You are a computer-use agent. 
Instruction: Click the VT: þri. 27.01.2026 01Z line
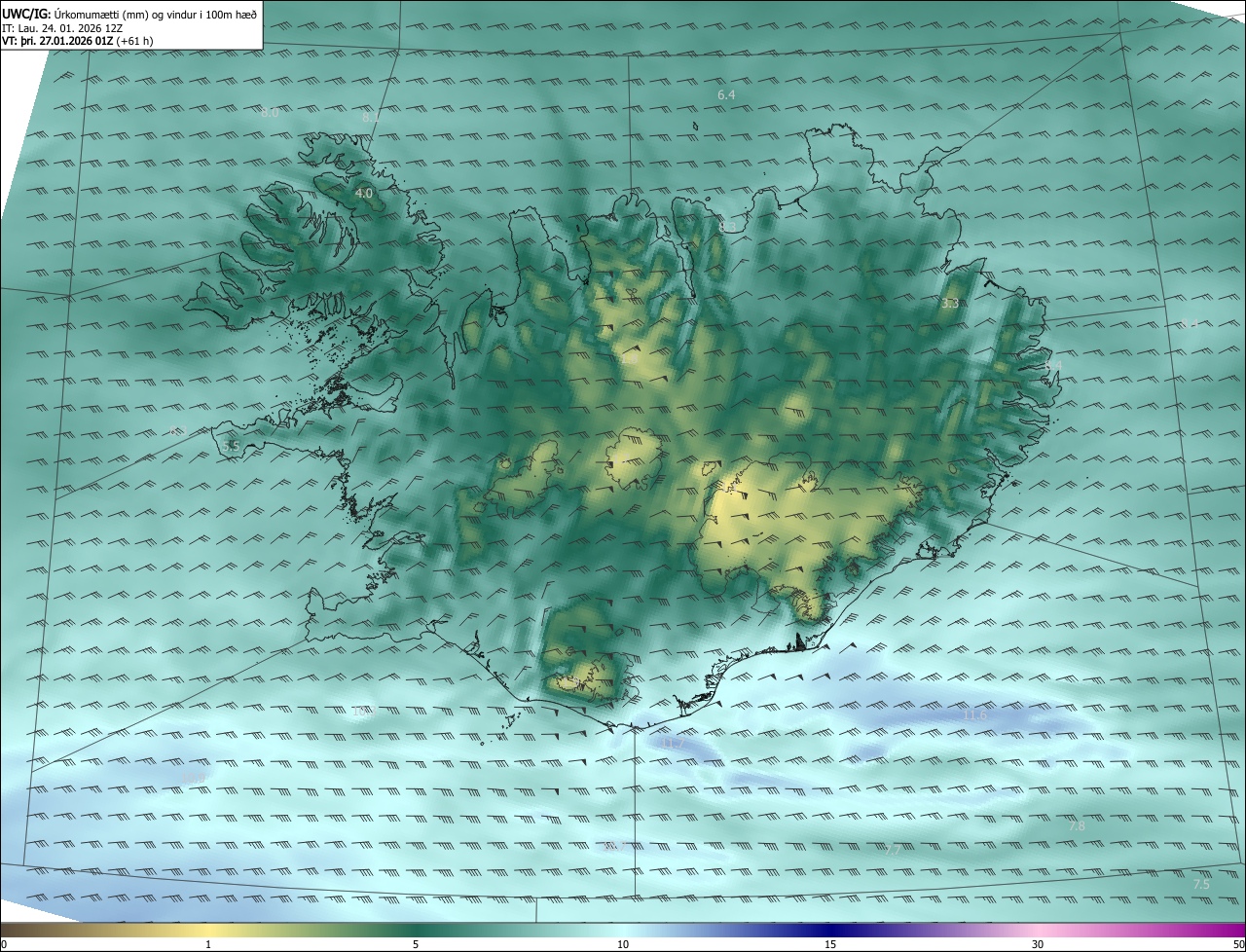point(57,41)
